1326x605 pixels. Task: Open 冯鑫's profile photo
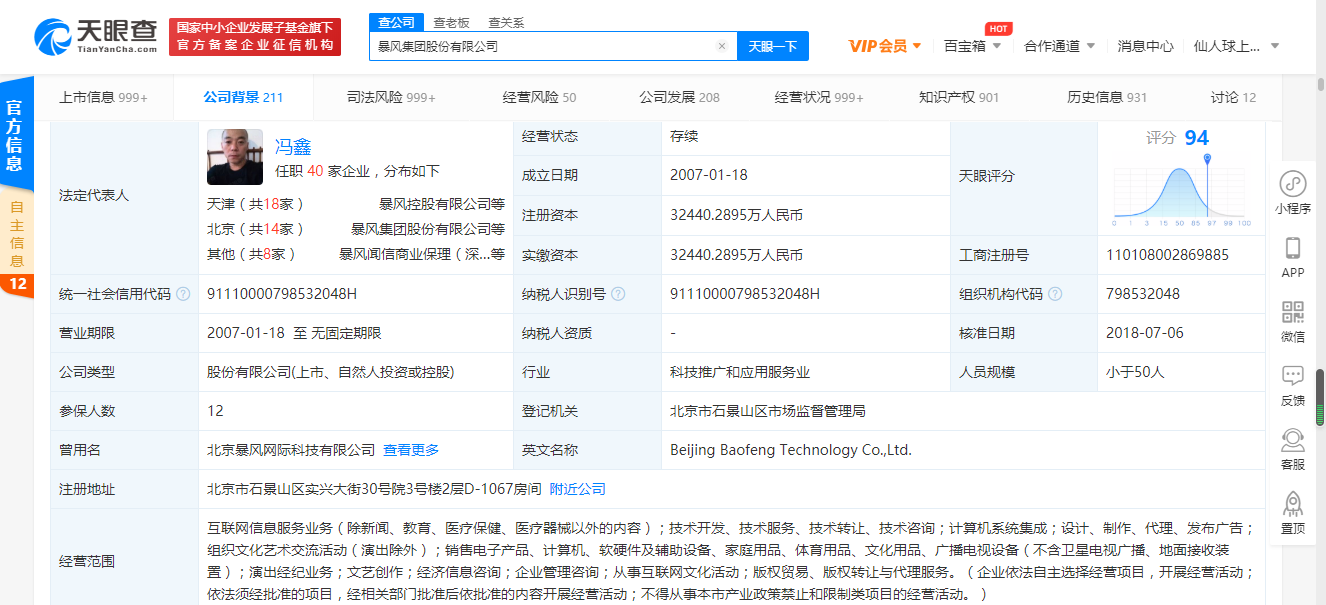(x=235, y=157)
